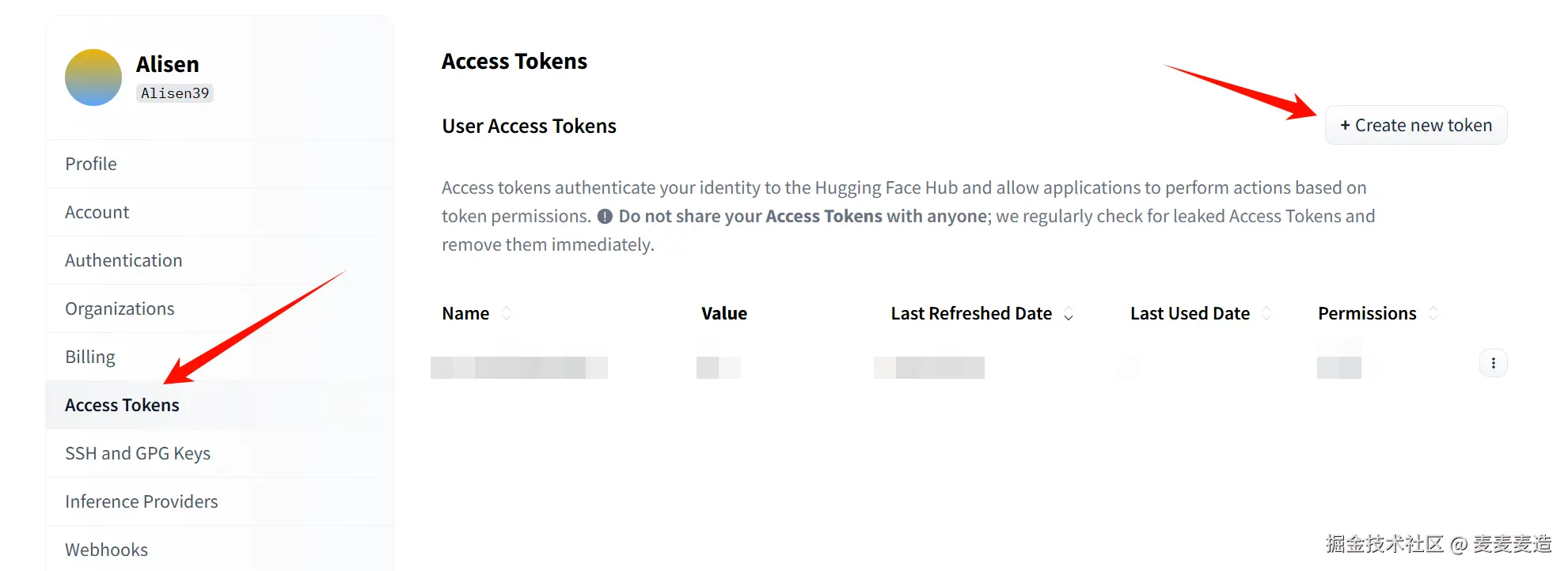The width and height of the screenshot is (1568, 571).
Task: Open Authentication settings
Action: (123, 260)
